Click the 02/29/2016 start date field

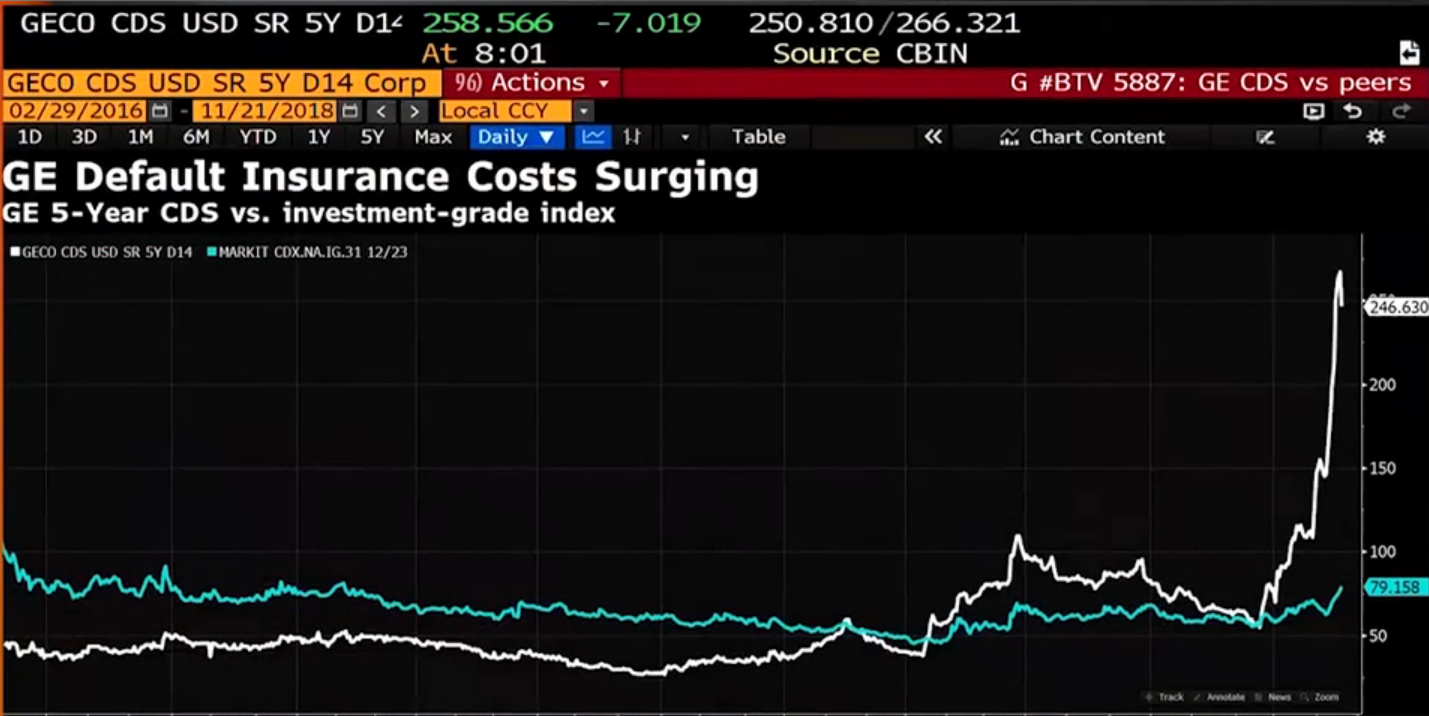[x=77, y=111]
